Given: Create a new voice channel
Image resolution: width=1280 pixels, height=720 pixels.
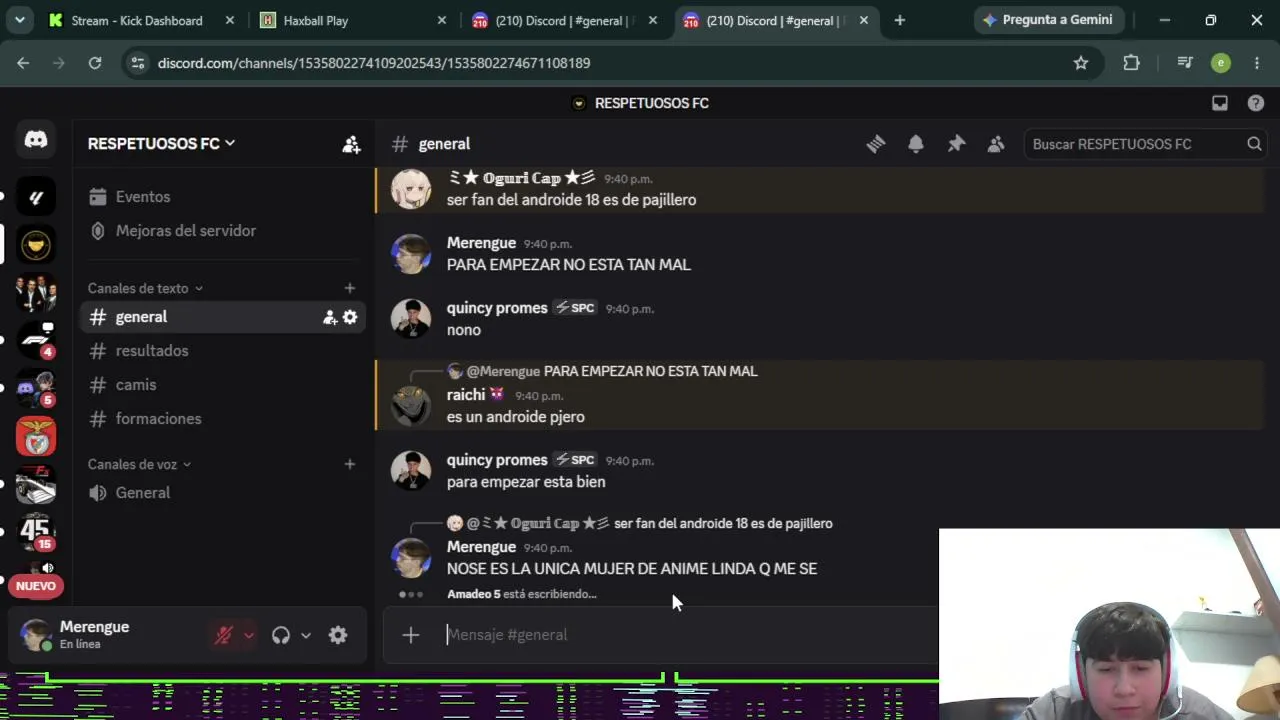Looking at the screenshot, I should pyautogui.click(x=349, y=464).
